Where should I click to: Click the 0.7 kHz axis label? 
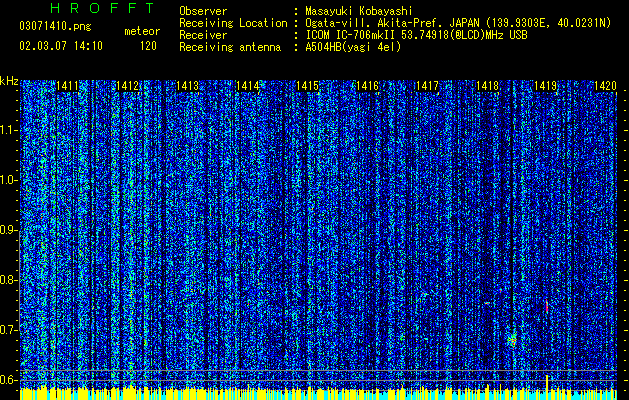(x=8, y=330)
